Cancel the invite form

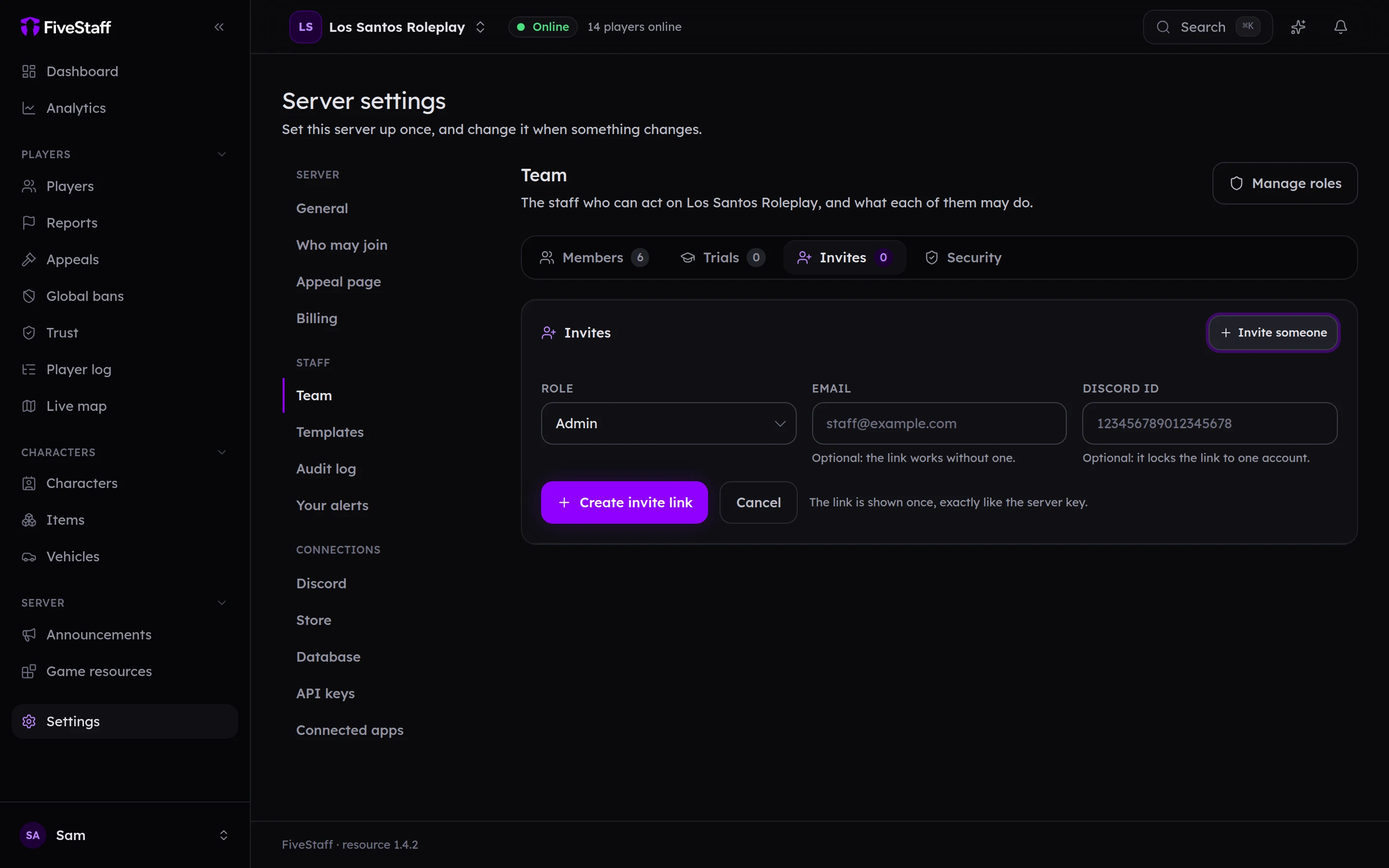758,502
